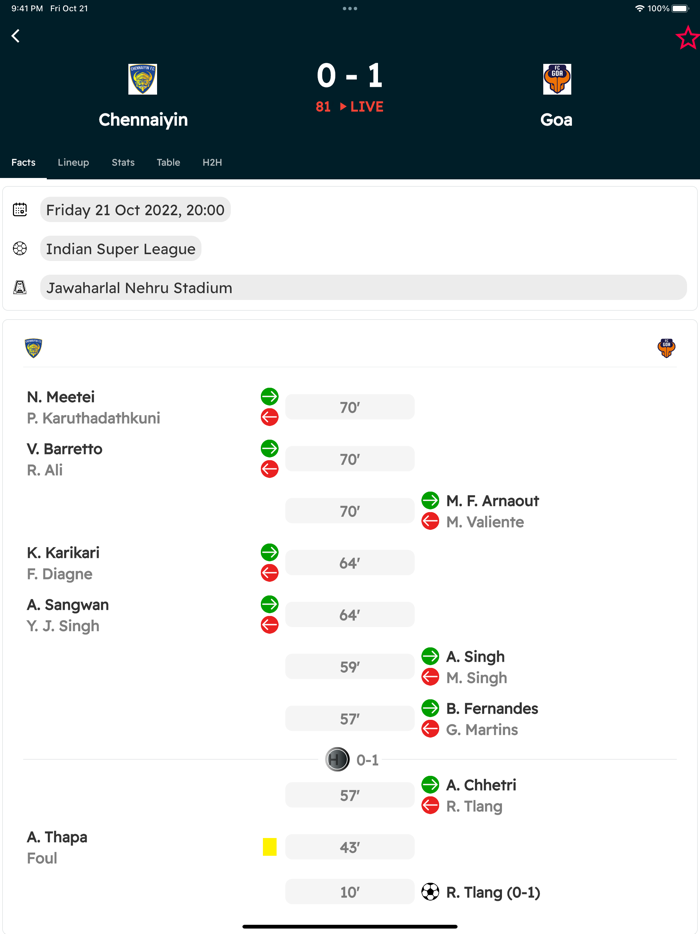
Task: Tap the soccer ball goal icon for R. Tlang
Action: coord(430,892)
